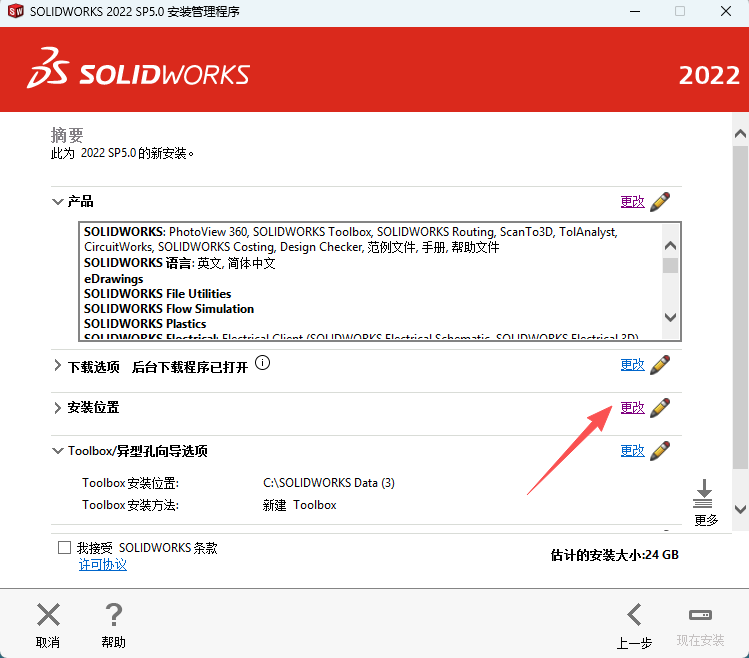Click the pencil icon in the 产品 row
749x658 pixels.
660,202
